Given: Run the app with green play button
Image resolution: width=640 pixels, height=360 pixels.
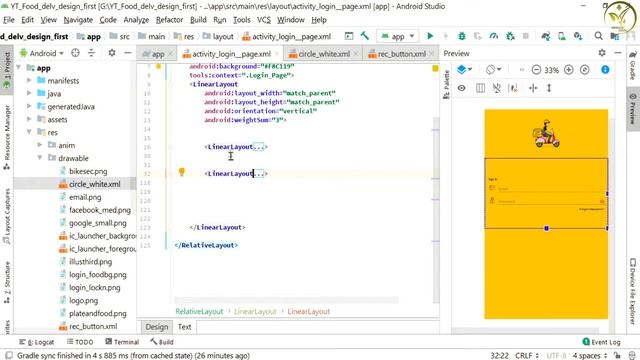Looking at the screenshot, I should click(430, 36).
